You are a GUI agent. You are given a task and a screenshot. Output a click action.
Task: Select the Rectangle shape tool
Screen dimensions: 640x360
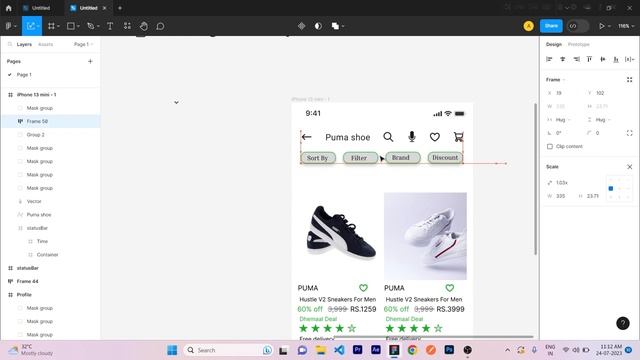tap(71, 26)
